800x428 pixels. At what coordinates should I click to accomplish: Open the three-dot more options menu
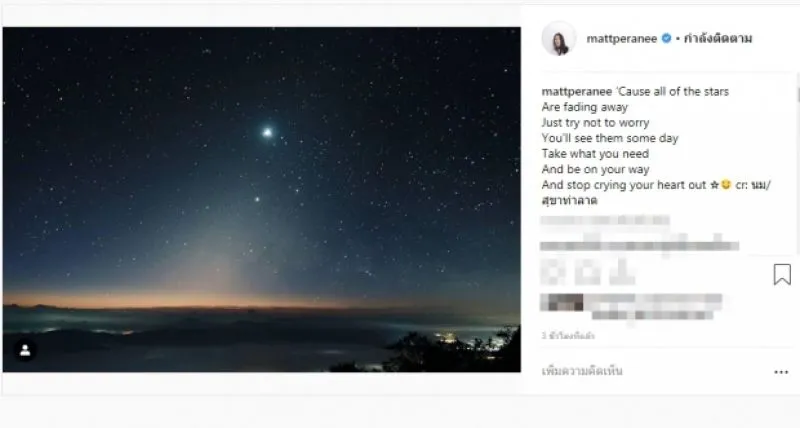click(781, 372)
